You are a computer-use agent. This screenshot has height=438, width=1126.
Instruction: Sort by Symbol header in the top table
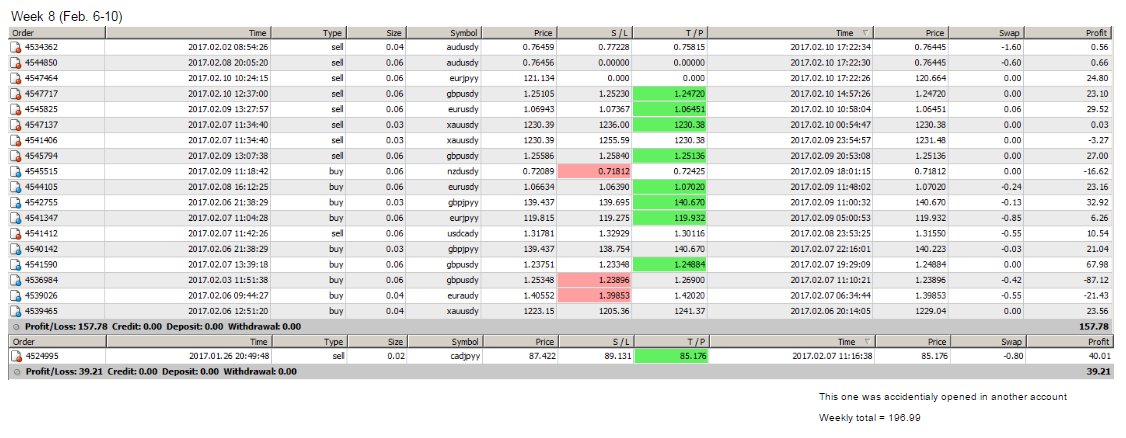coord(445,33)
